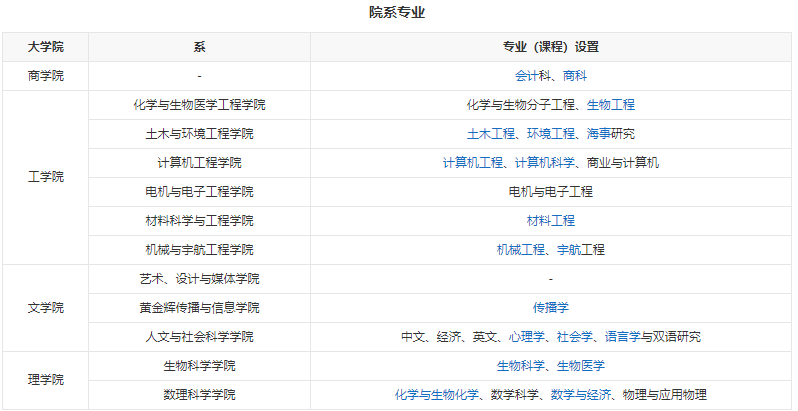Follow the 心理学 link
Viewport: 798px width, 411px height.
(527, 337)
